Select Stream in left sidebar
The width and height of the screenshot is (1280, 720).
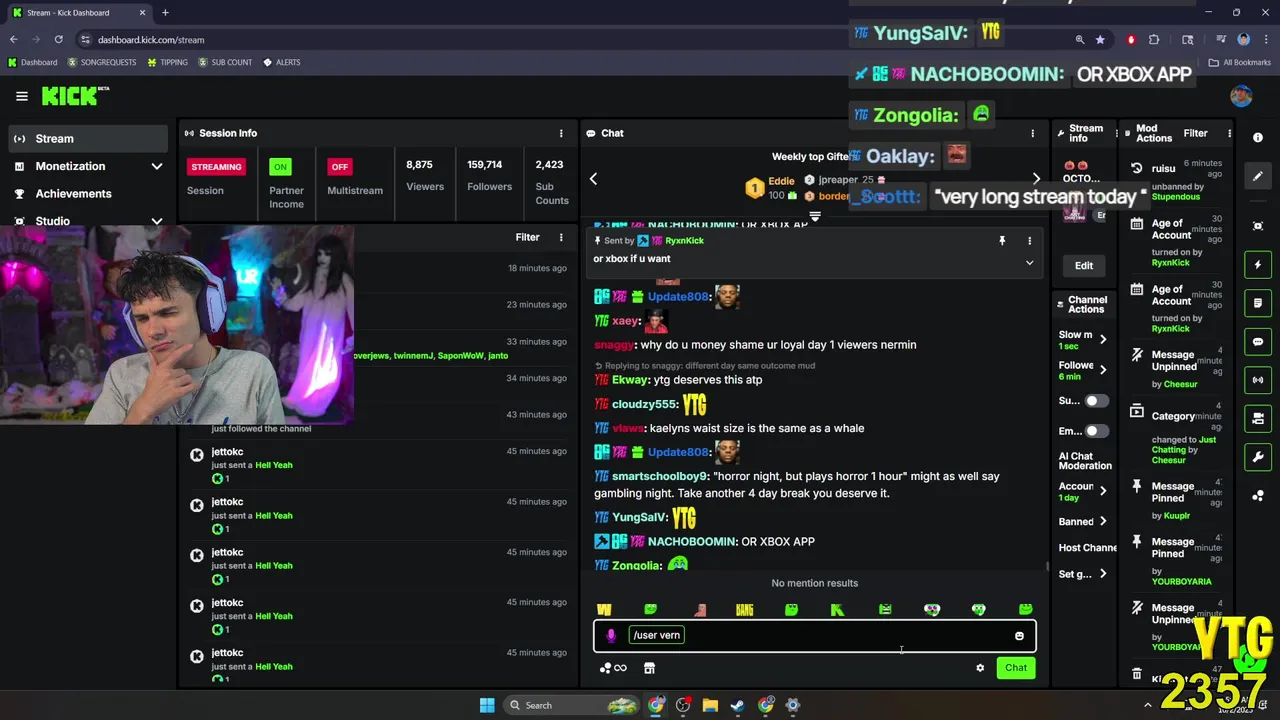click(88, 139)
